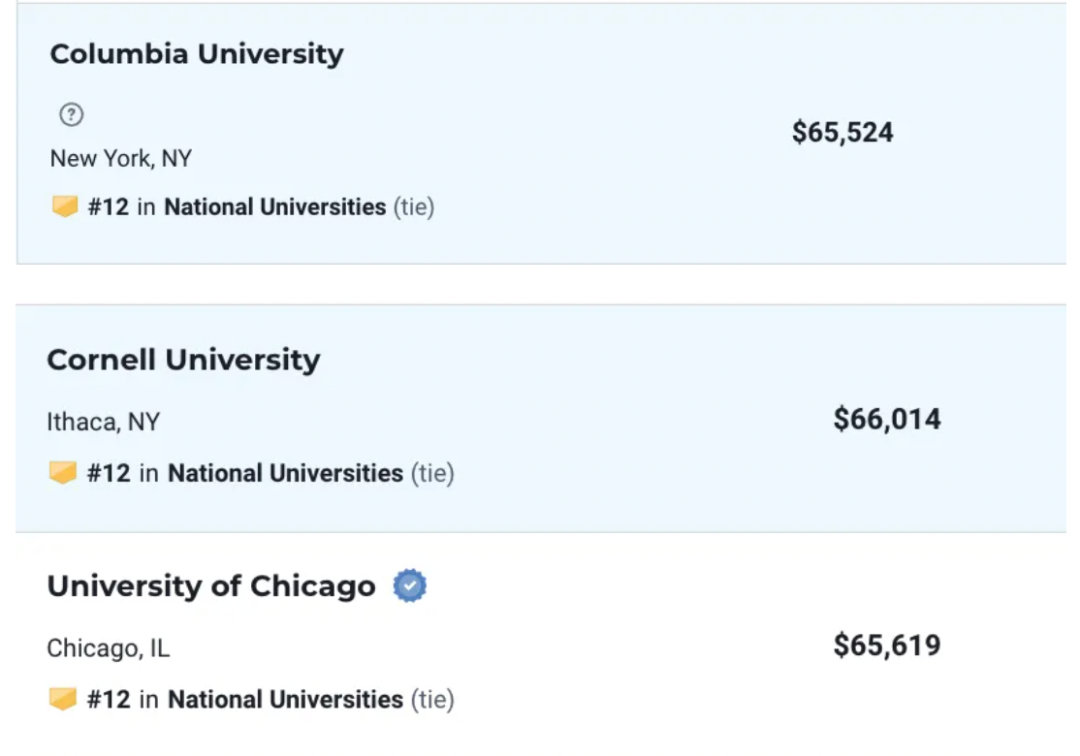Click the help question mark icon under Columbia
Screen dimensions: 1080x756
tap(71, 114)
